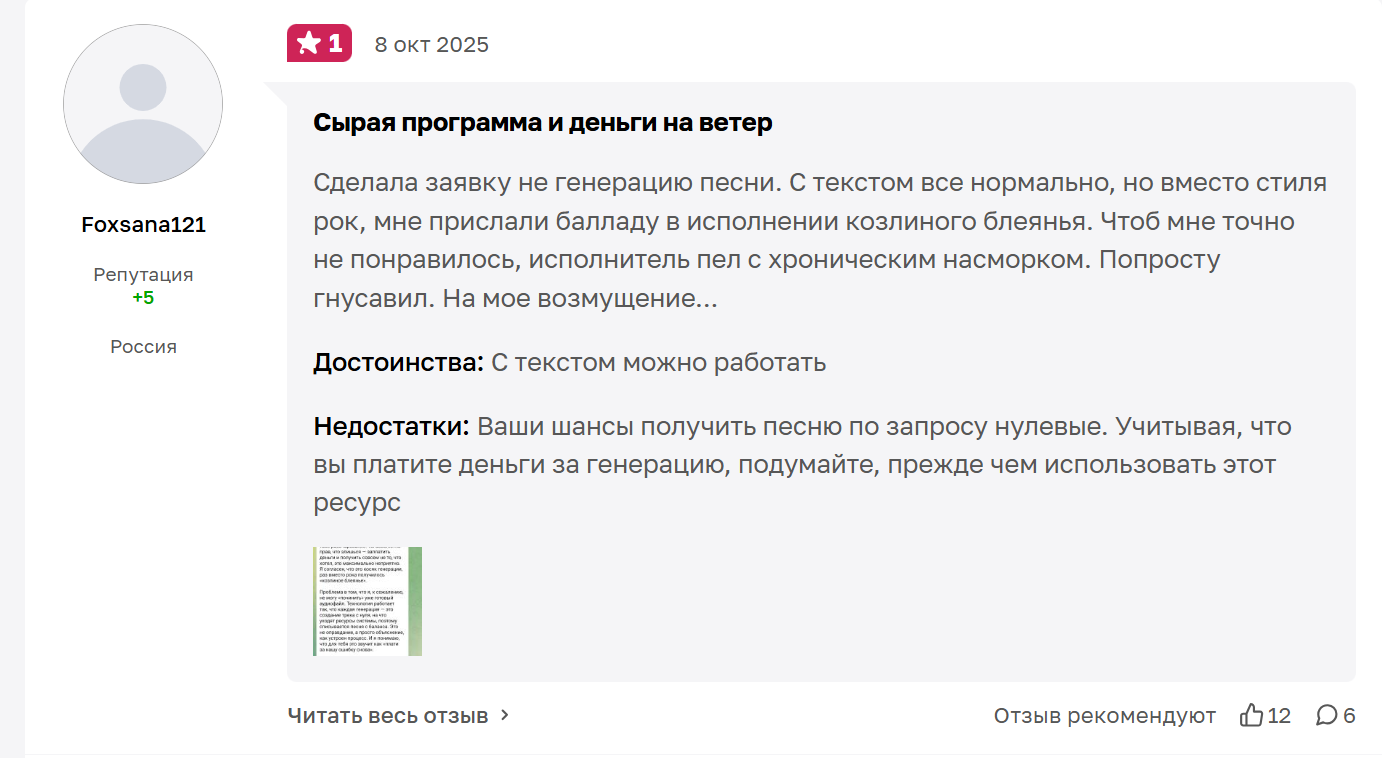Click 'Россия' under the reviewer info
The image size is (1382, 758).
143,346
